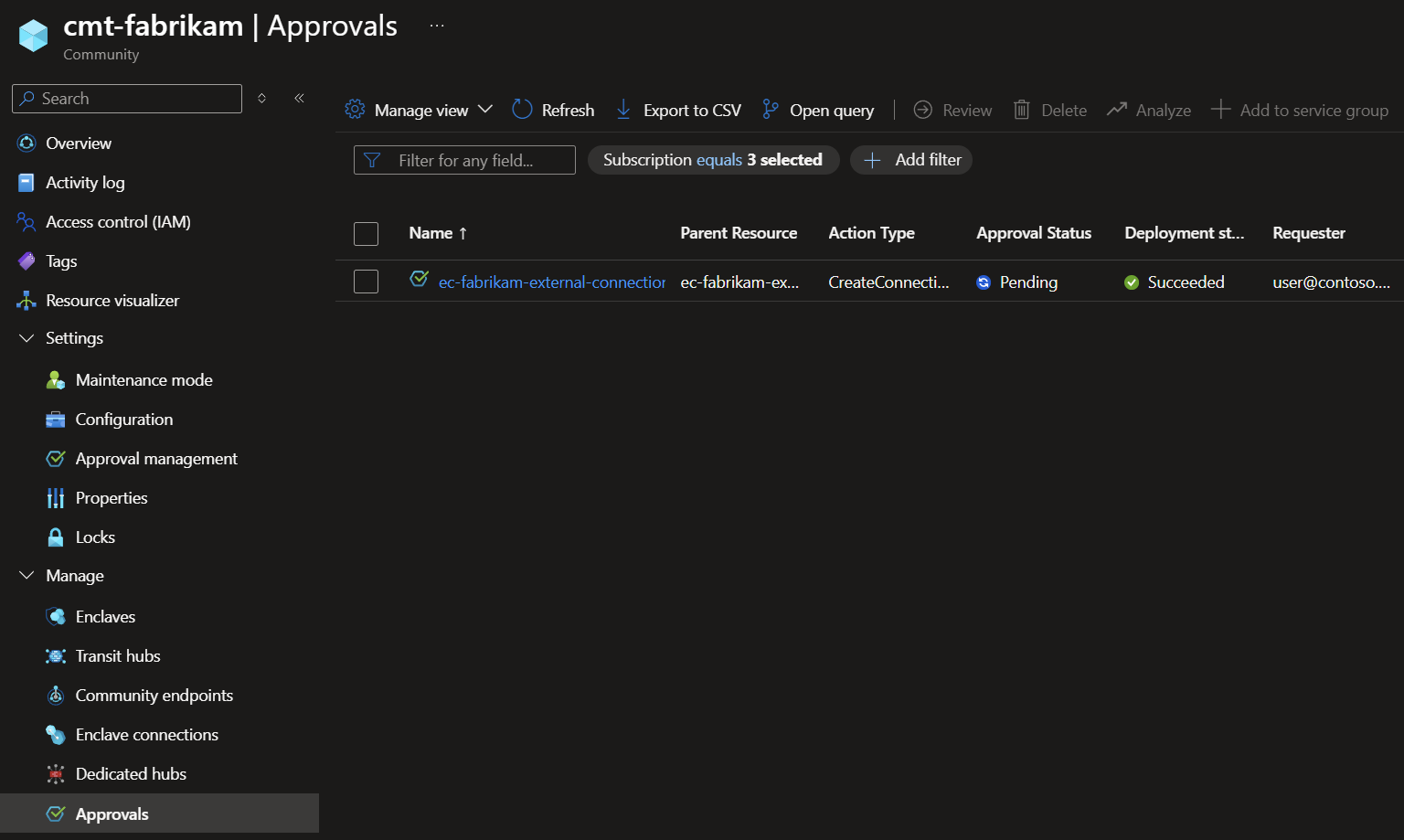Sort by the Parent Resource column
The height and width of the screenshot is (840, 1404).
739,233
